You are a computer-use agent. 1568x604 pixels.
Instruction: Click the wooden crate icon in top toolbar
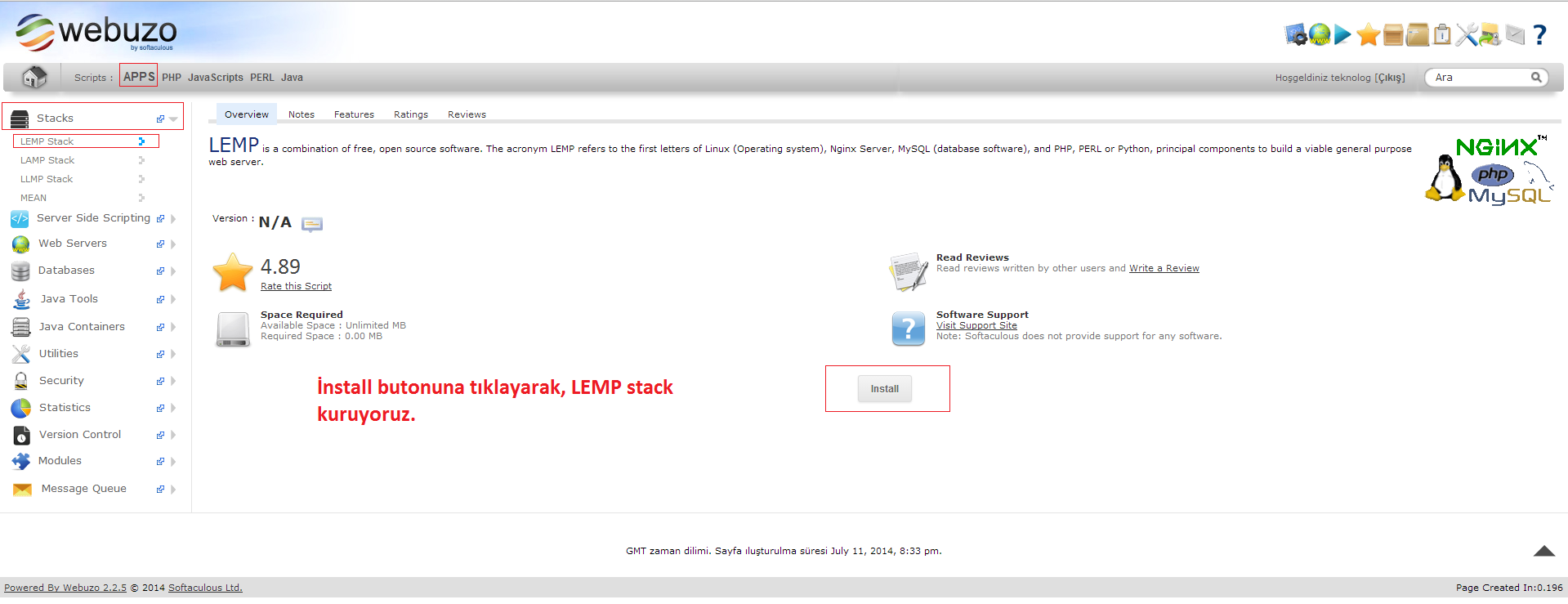[1393, 34]
